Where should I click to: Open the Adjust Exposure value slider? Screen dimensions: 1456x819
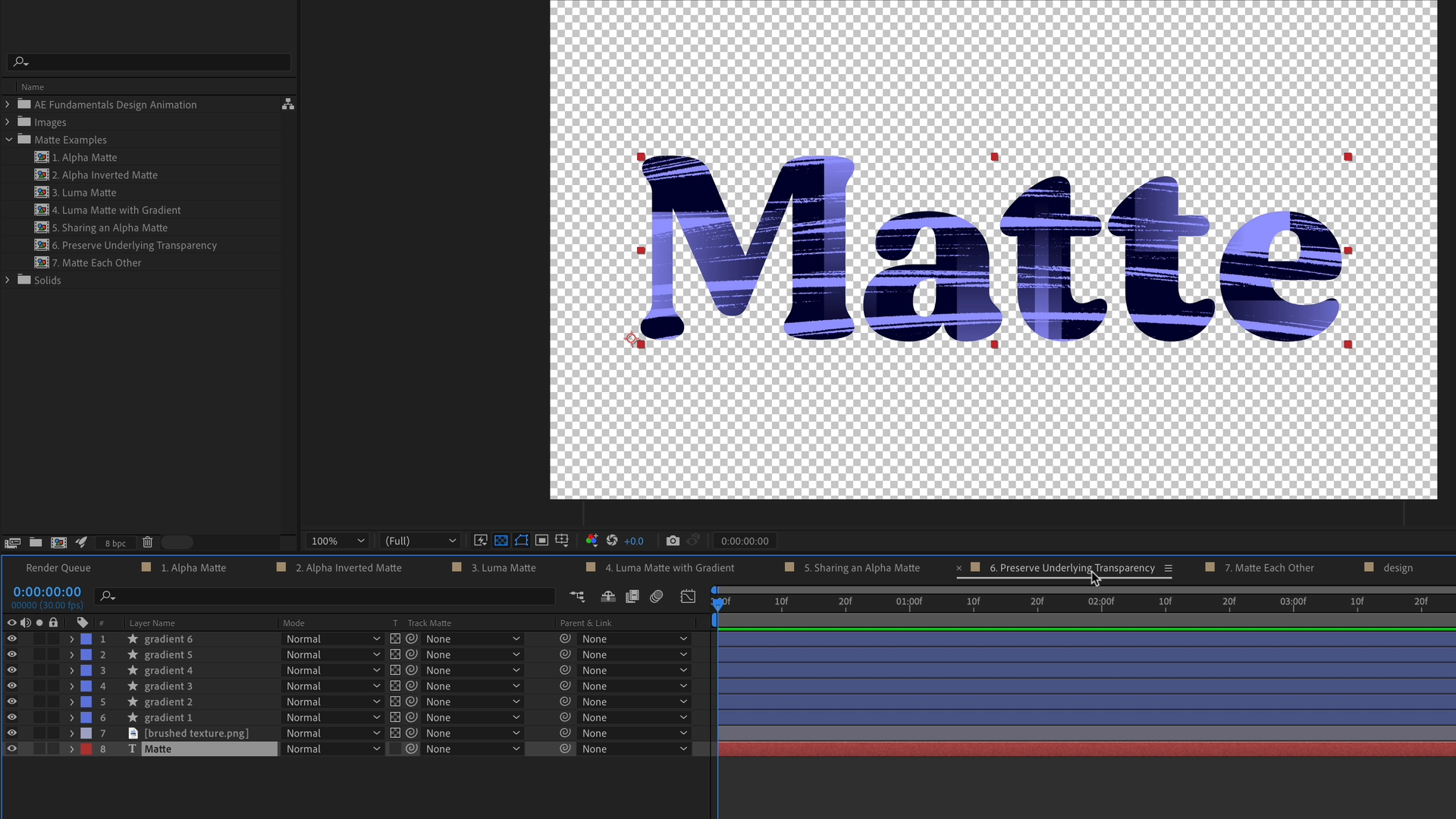pos(634,541)
